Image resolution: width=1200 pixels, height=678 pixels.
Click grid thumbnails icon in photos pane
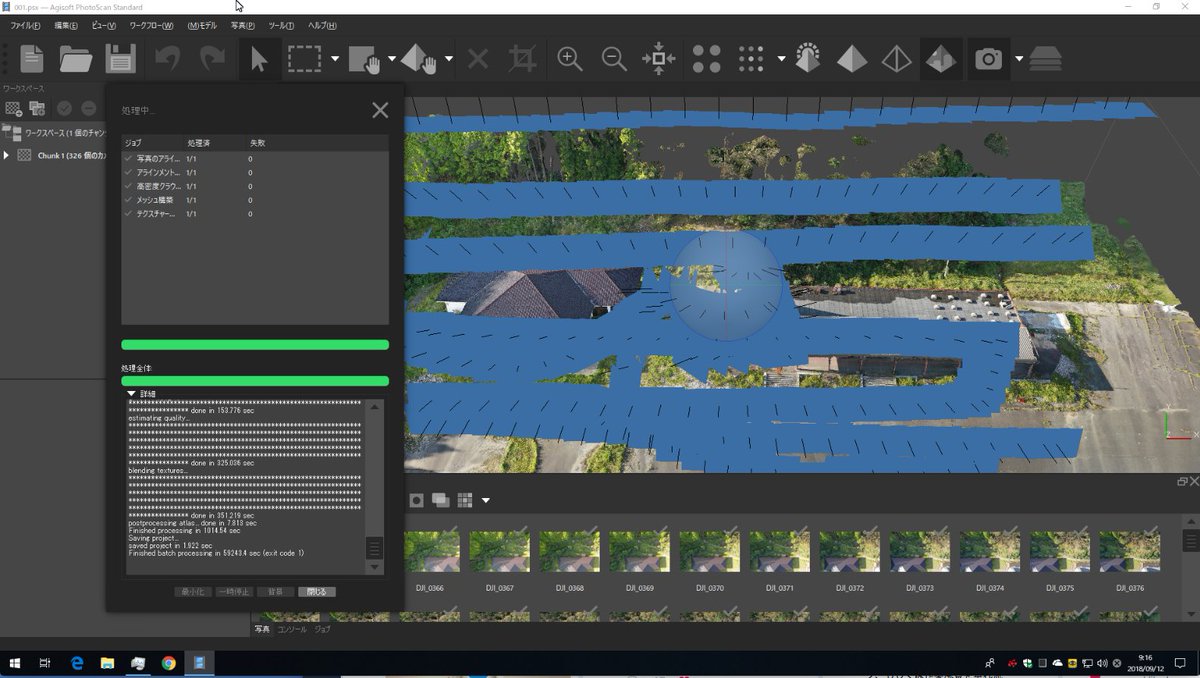[x=465, y=500]
